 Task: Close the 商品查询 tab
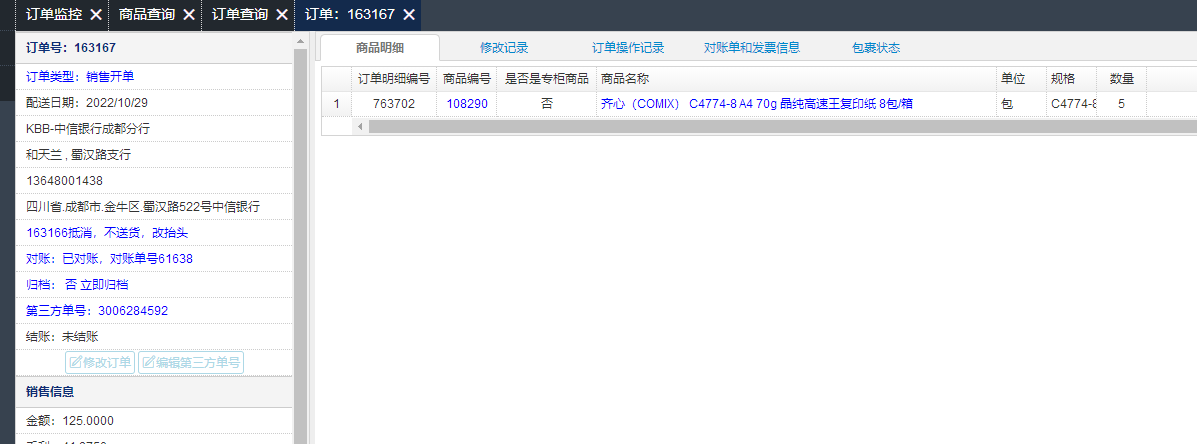189,14
